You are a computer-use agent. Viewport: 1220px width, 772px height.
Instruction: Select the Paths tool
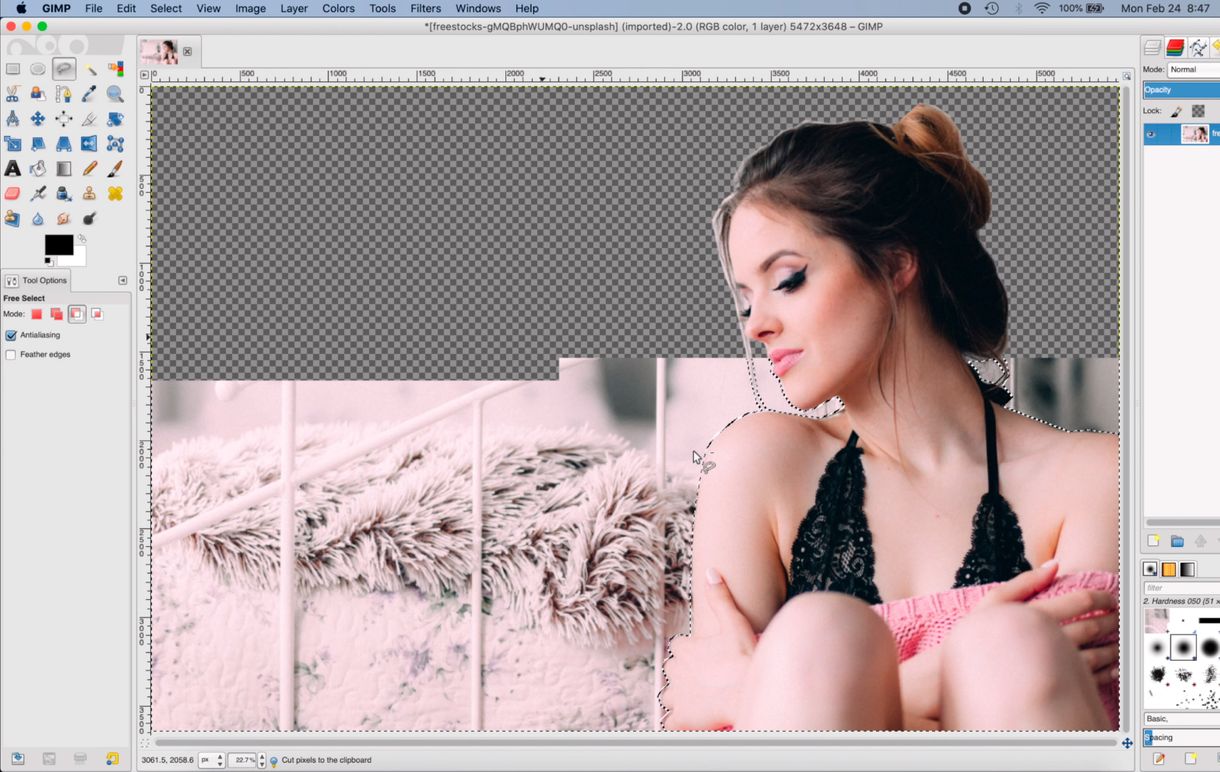(x=62, y=93)
